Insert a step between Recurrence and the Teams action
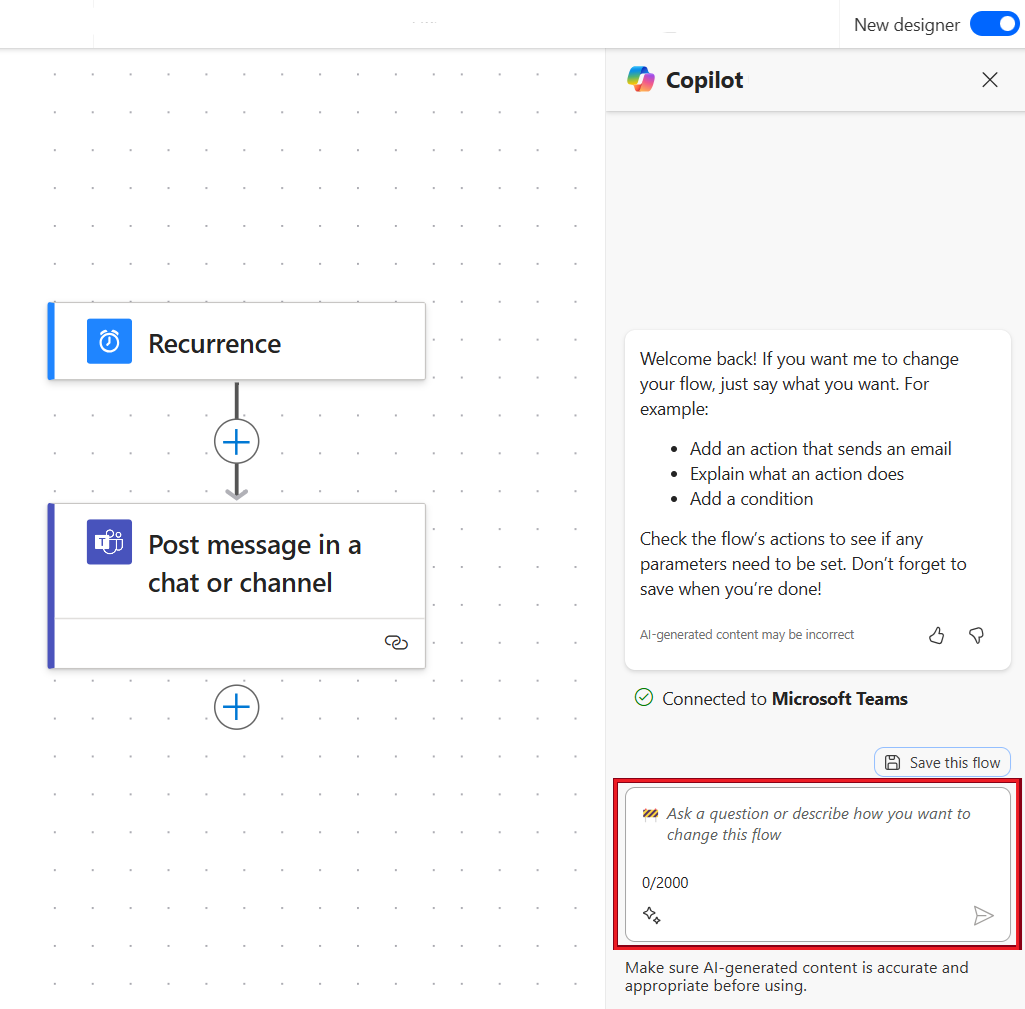The width and height of the screenshot is (1025, 1009). pyautogui.click(x=236, y=440)
